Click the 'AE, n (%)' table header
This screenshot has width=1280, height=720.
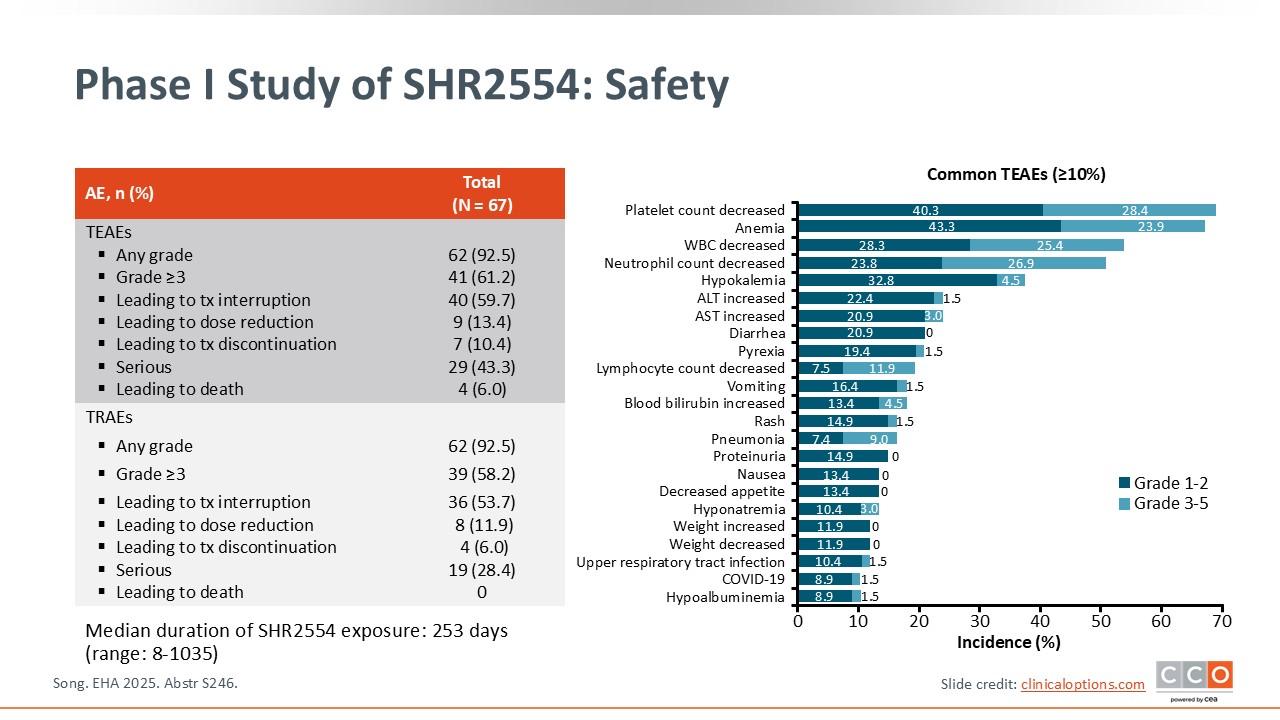point(119,193)
